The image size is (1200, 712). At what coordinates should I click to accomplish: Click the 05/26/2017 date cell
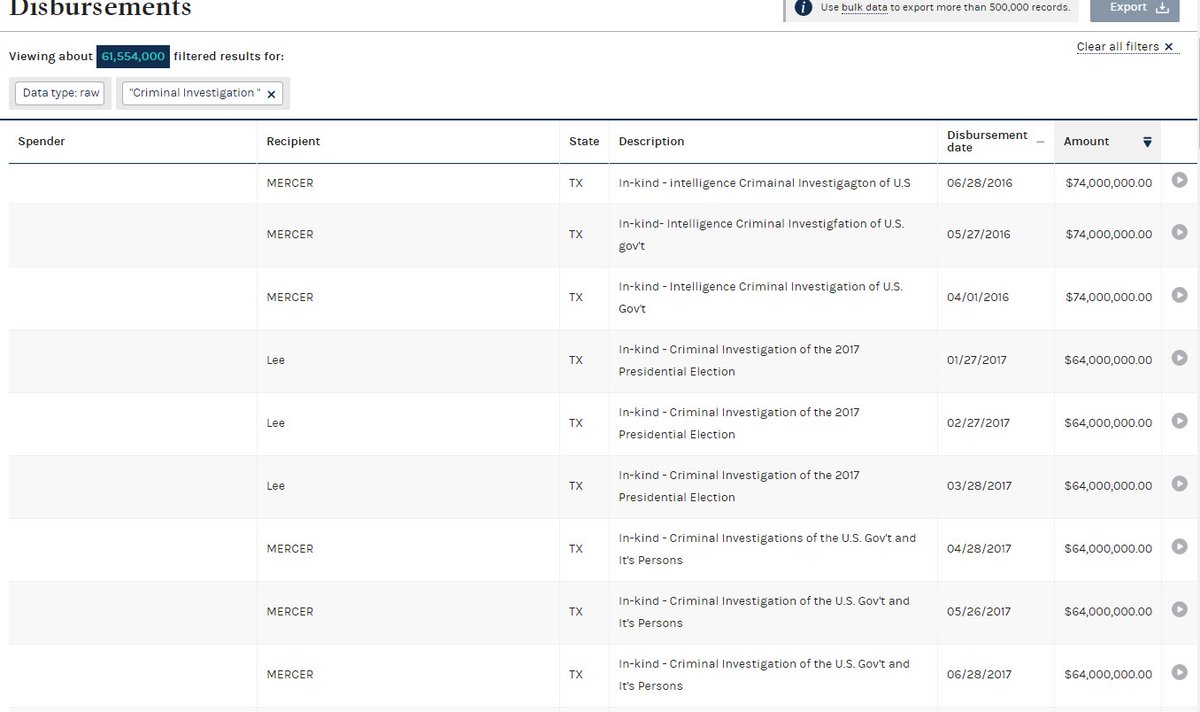tap(978, 613)
